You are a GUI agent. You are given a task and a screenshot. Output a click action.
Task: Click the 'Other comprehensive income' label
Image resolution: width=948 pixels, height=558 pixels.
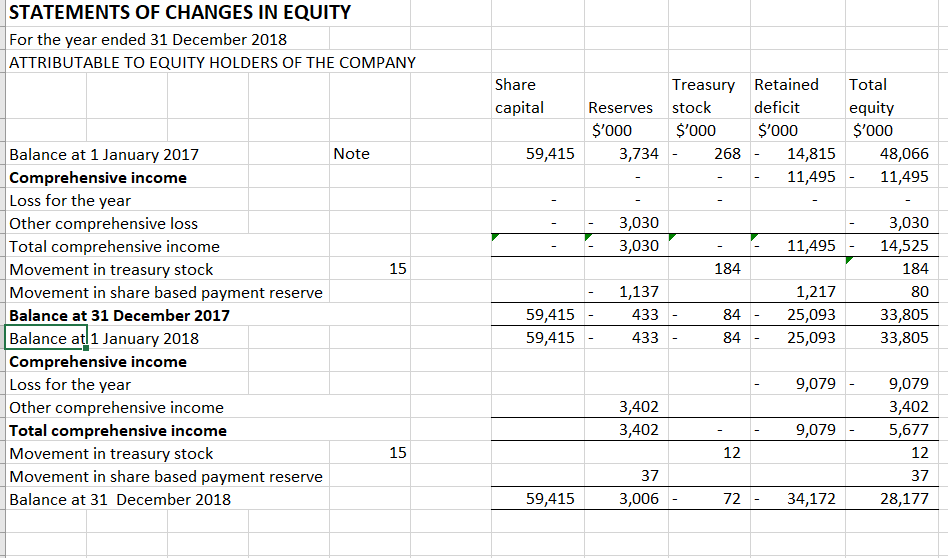(116, 407)
